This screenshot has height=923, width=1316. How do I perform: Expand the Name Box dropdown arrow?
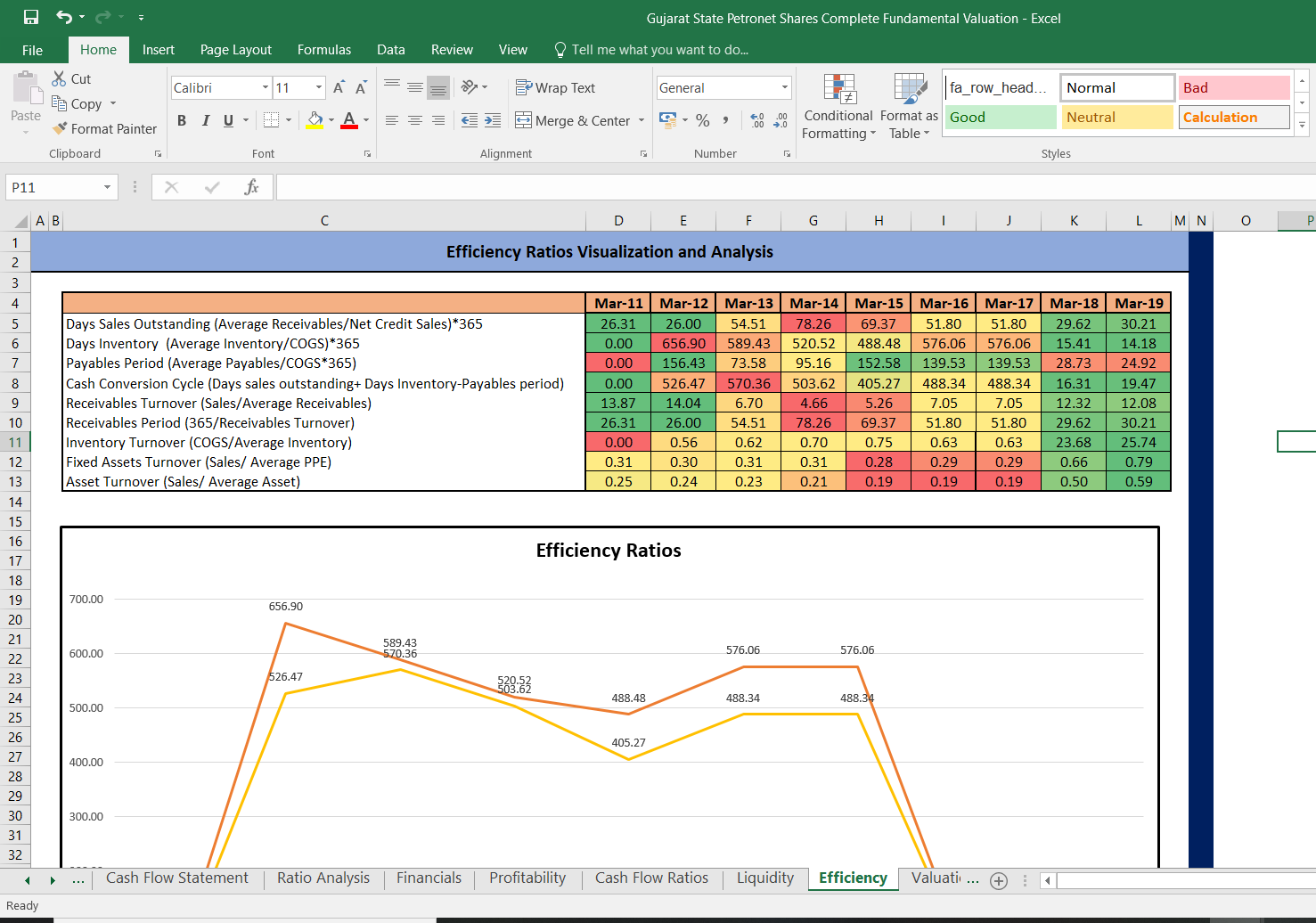point(107,187)
